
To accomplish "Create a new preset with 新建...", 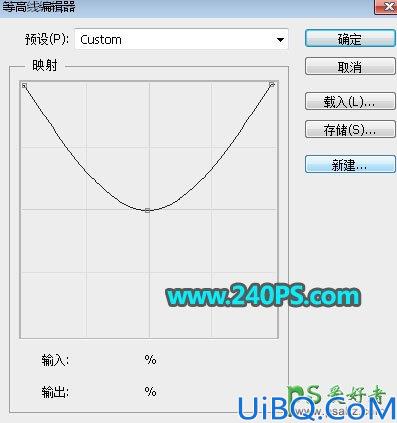I will [x=350, y=164].
